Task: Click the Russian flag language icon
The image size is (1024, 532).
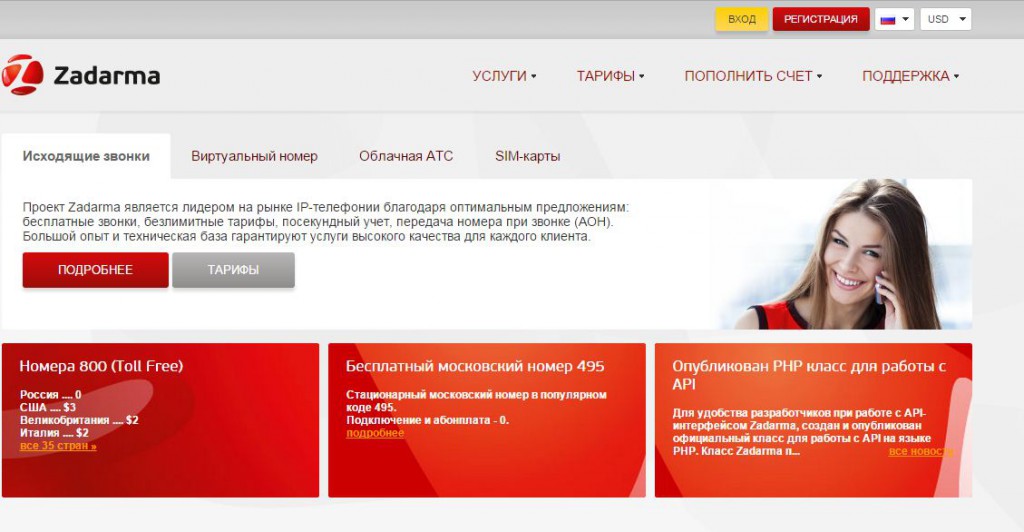Action: 886,19
